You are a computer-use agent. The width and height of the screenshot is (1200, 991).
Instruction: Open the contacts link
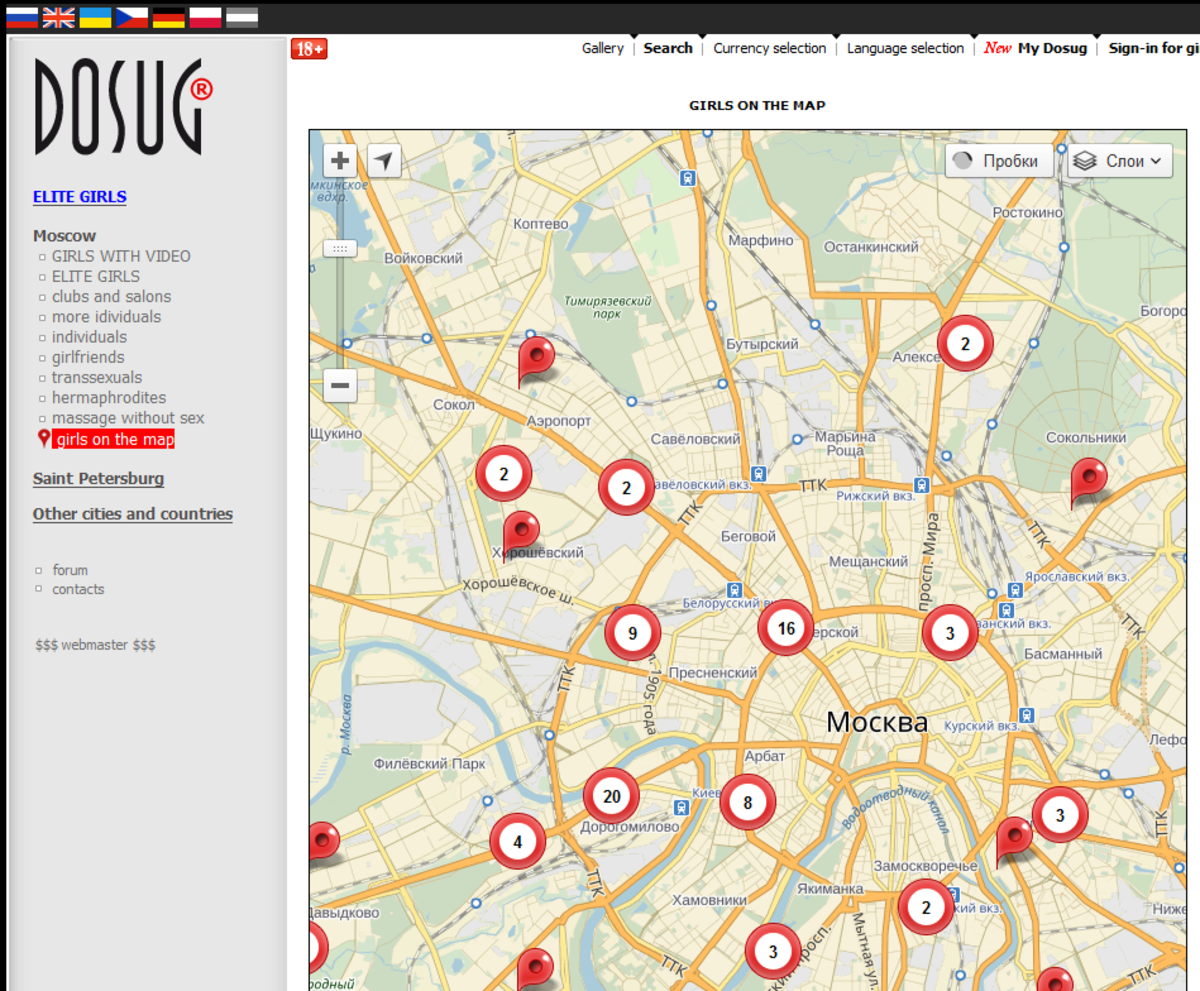point(78,589)
